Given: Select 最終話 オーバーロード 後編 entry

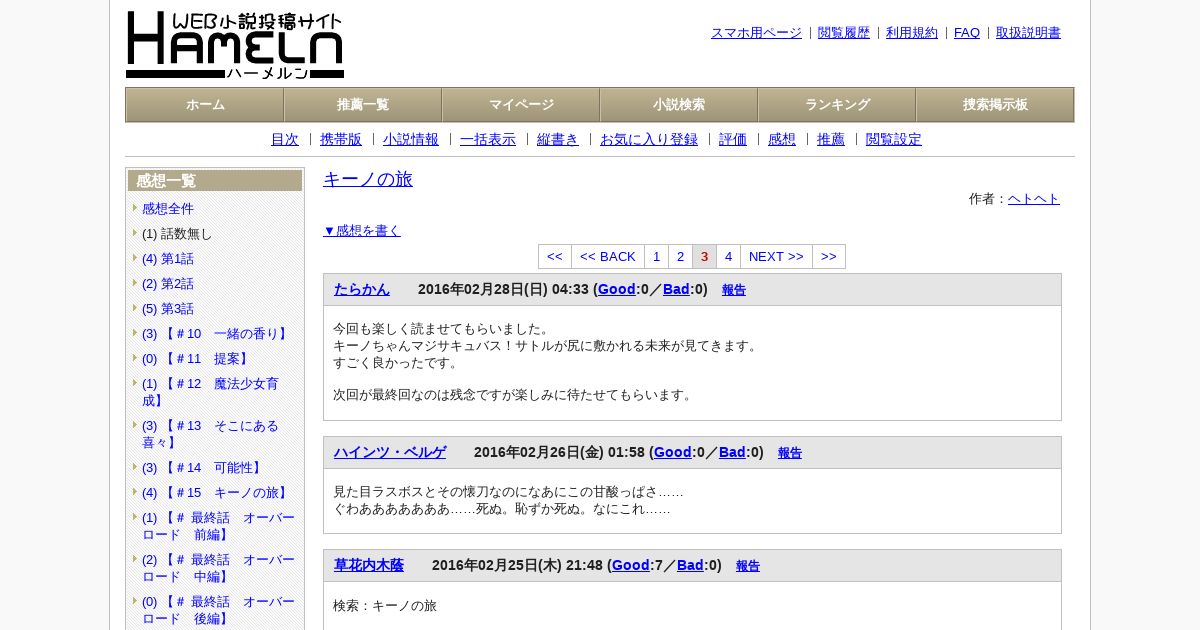Looking at the screenshot, I should 218,610.
